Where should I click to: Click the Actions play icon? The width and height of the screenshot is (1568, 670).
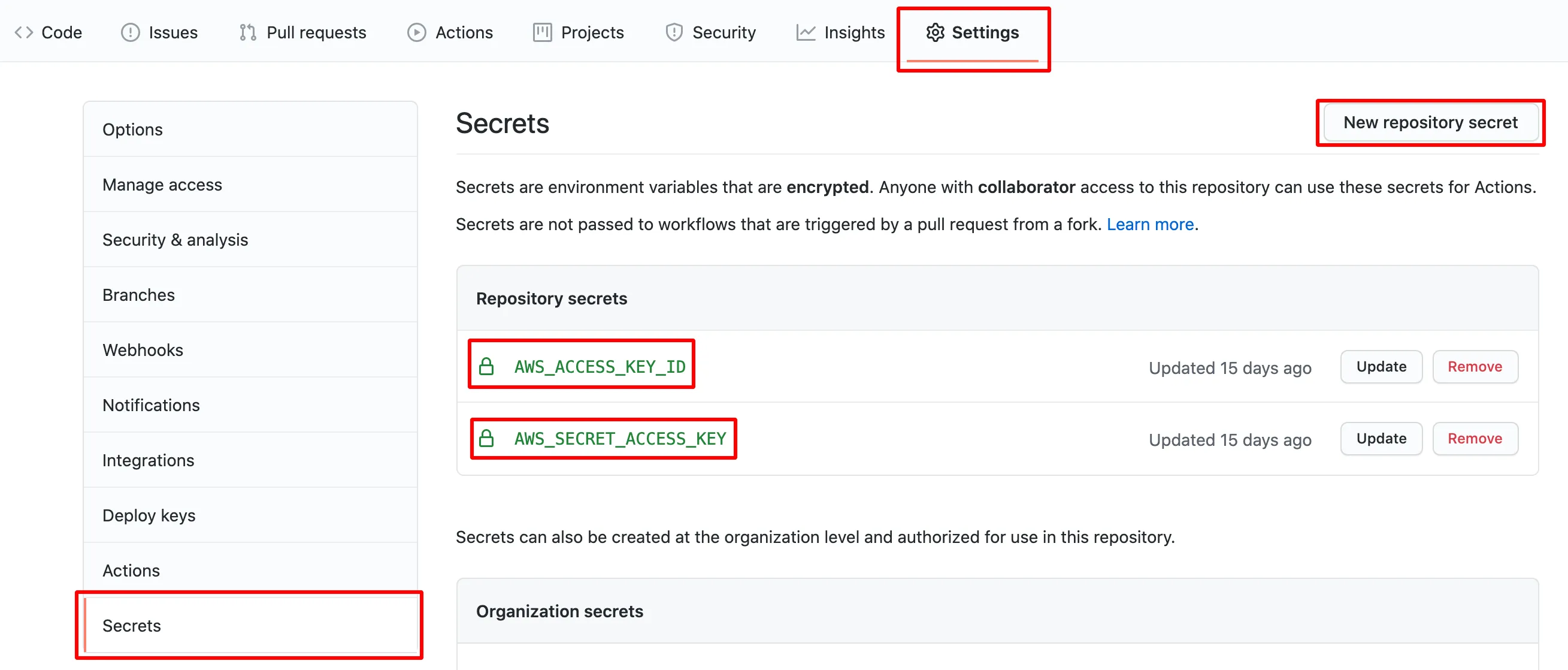click(416, 32)
